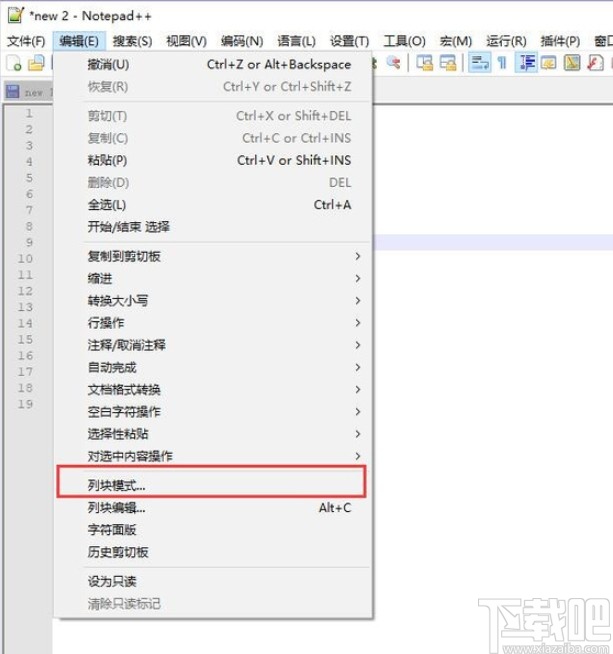Expand the 行操作 submenu arrow
This screenshot has width=613, height=654.
(358, 322)
